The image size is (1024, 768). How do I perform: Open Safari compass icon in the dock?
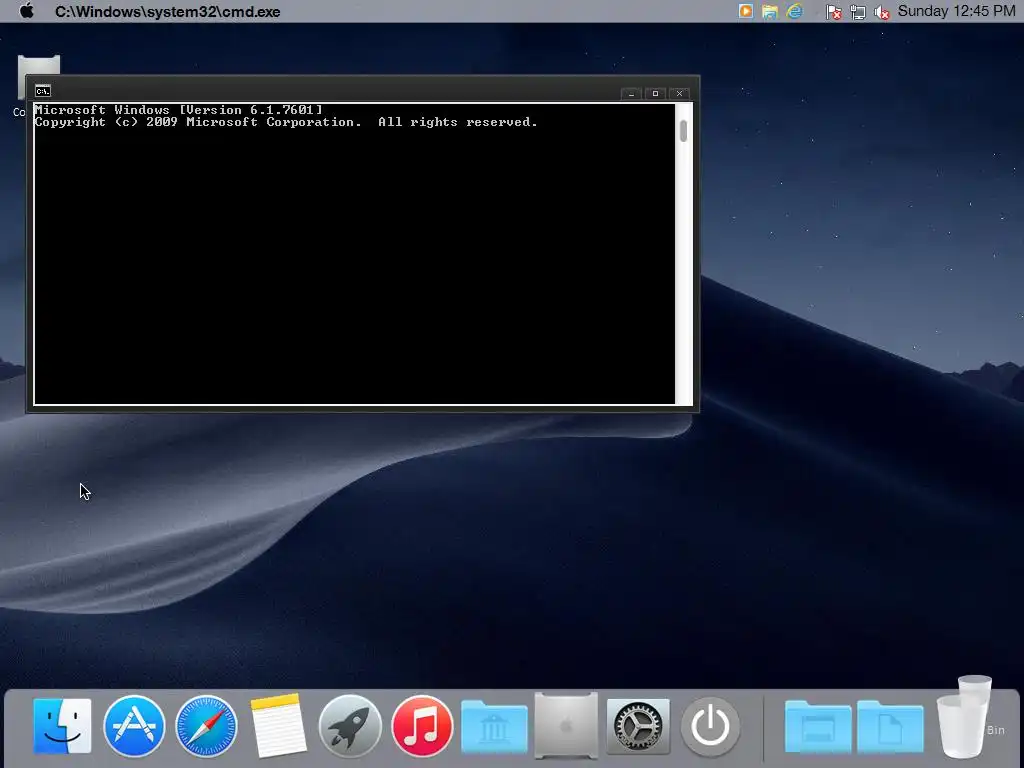click(x=206, y=726)
